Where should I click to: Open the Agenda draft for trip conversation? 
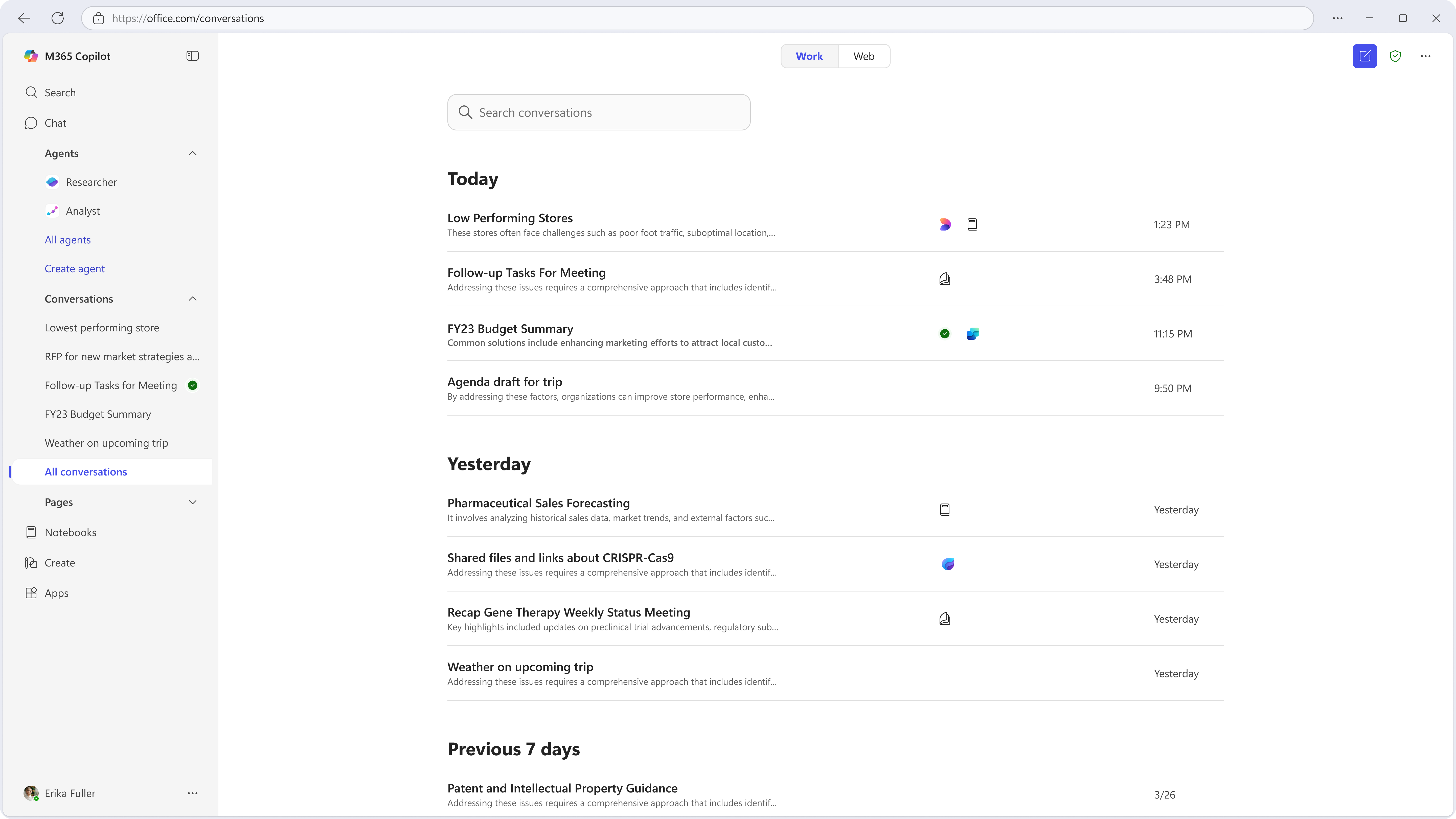[x=835, y=388]
